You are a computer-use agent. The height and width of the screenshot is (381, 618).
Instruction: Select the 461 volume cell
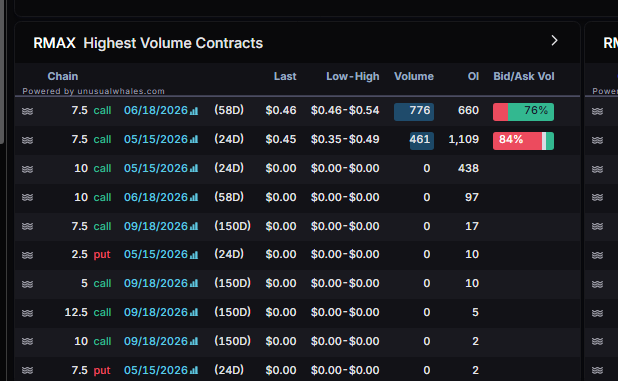pos(422,141)
